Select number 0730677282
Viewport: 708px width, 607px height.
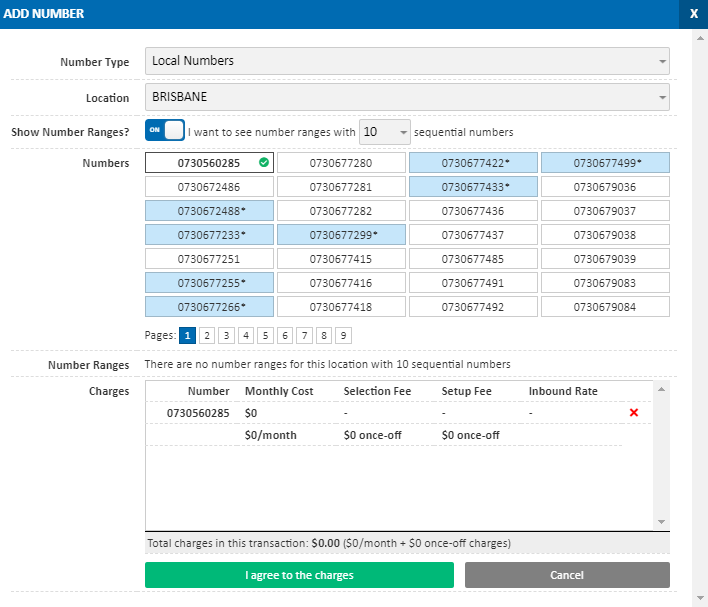[341, 210]
